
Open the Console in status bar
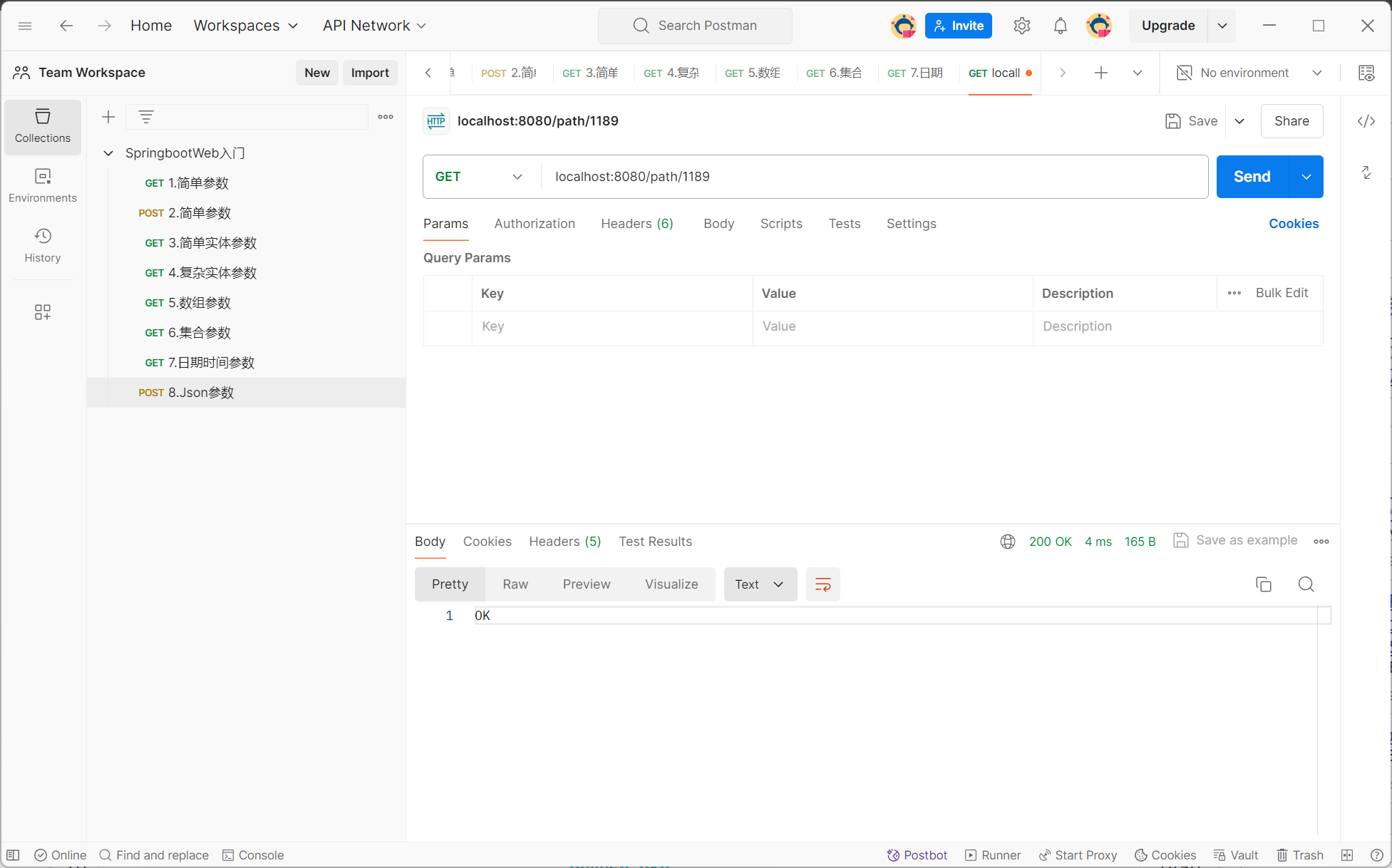click(253, 855)
